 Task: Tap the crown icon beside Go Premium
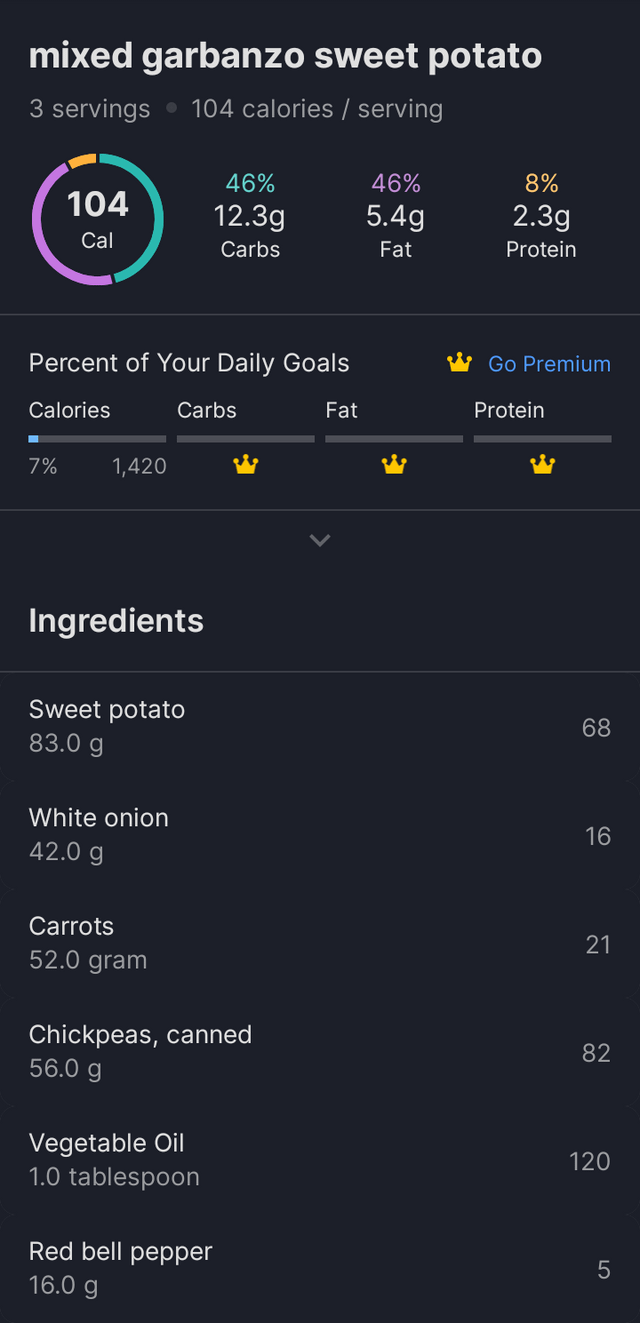(459, 363)
